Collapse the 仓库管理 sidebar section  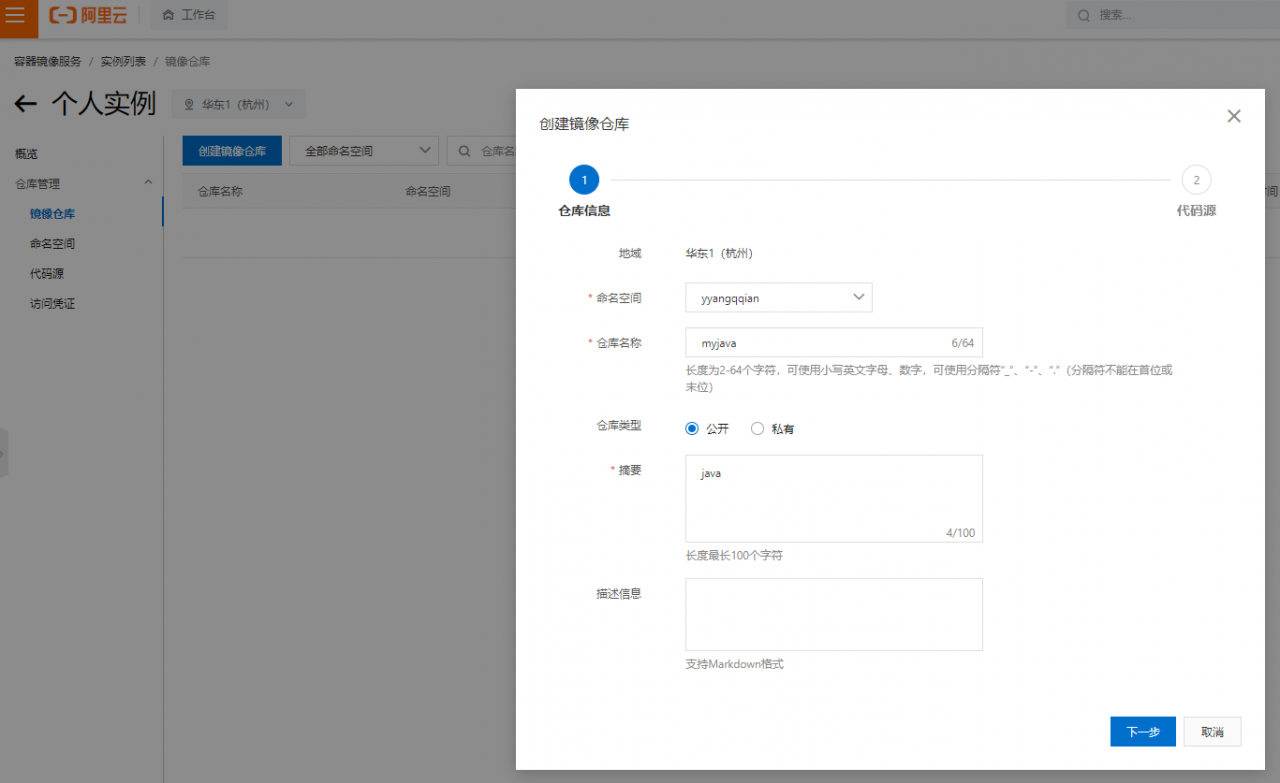coord(148,182)
